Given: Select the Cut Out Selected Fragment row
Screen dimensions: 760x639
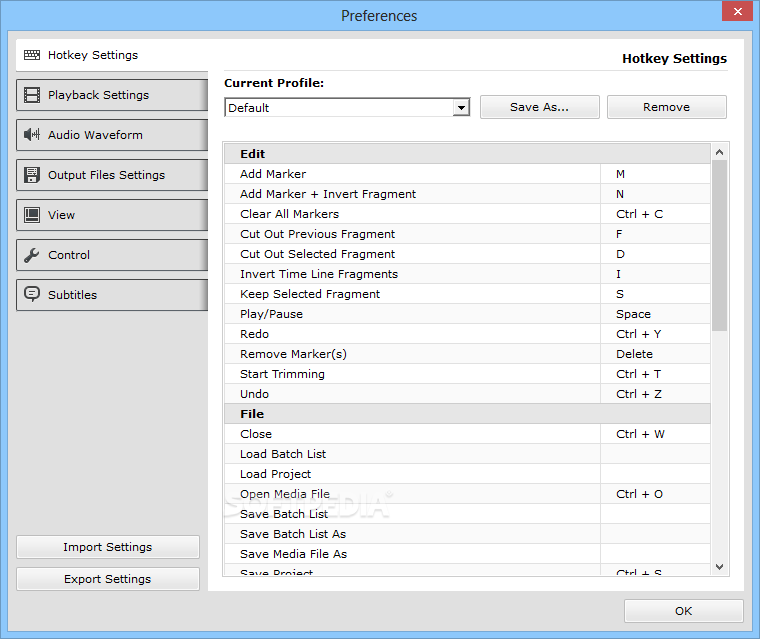Looking at the screenshot, I should [467, 254].
